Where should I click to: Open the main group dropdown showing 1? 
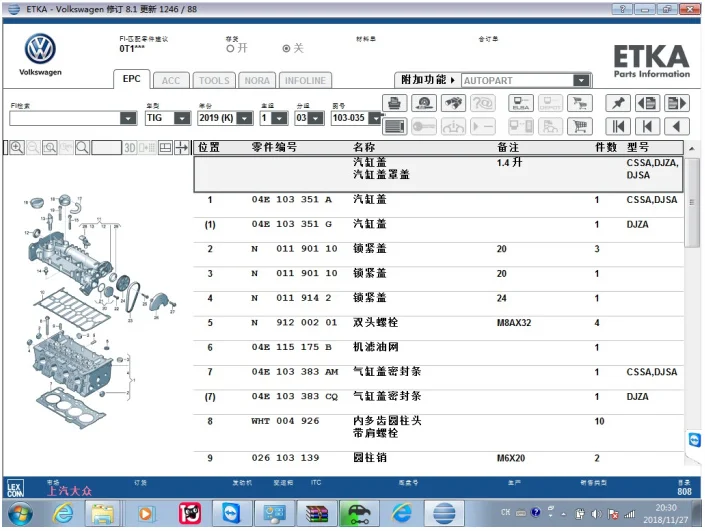coord(280,118)
